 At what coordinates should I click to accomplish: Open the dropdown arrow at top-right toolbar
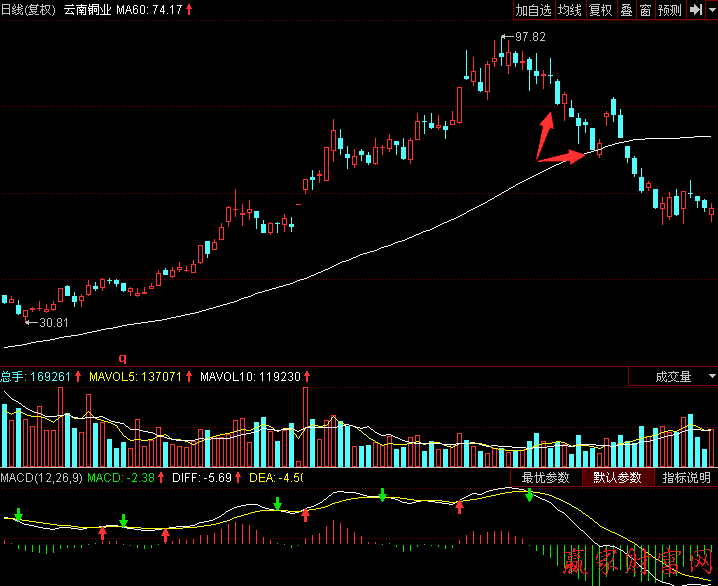coord(710,10)
